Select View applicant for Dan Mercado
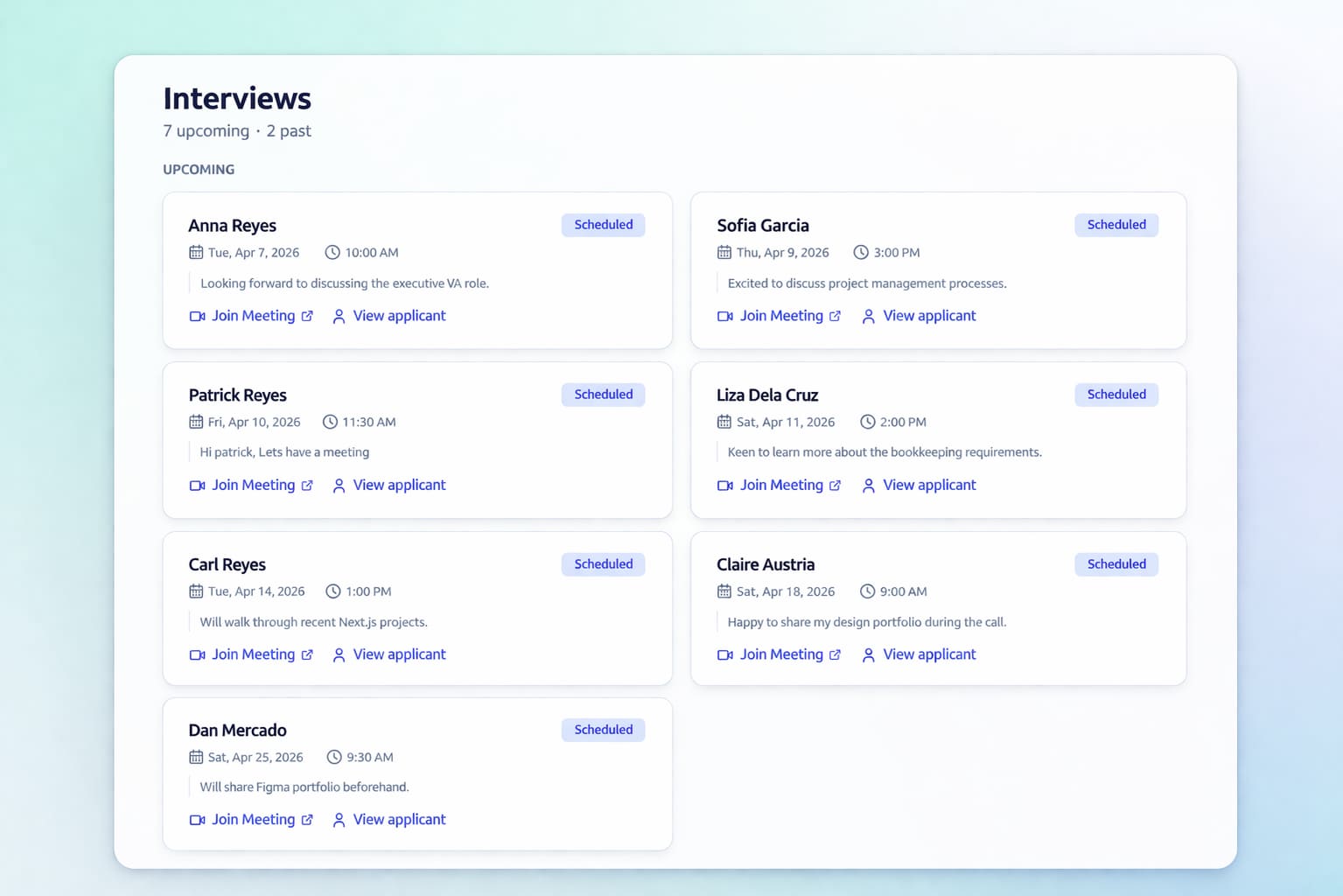The height and width of the screenshot is (896, 1343). tap(400, 820)
